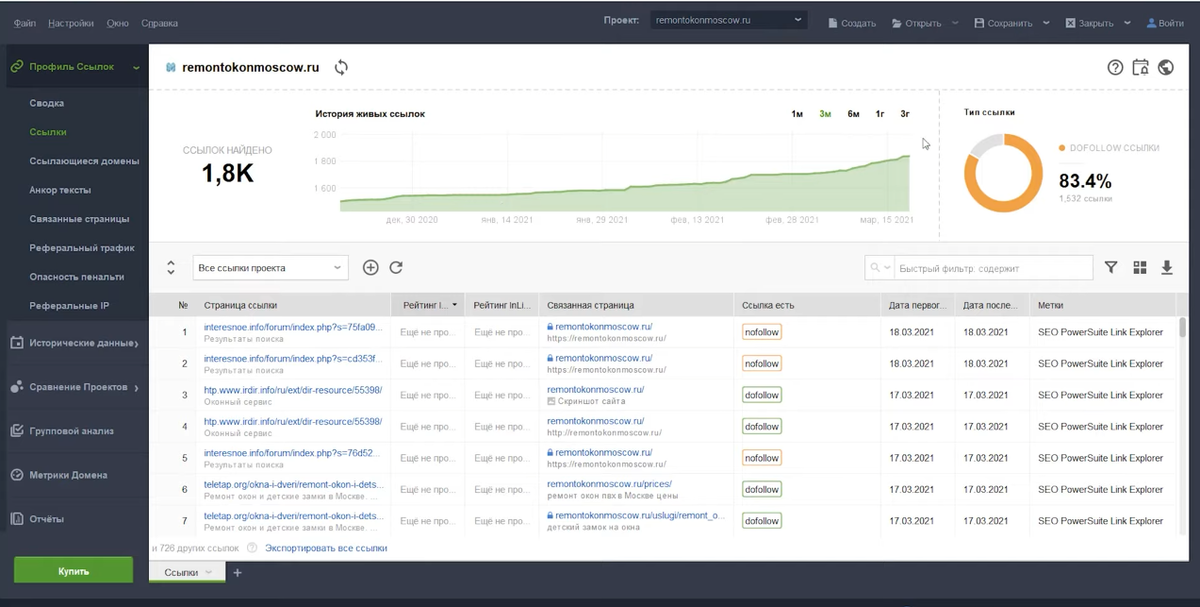Click the green Купить button
Image resolution: width=1200 pixels, height=607 pixels.
tap(73, 571)
